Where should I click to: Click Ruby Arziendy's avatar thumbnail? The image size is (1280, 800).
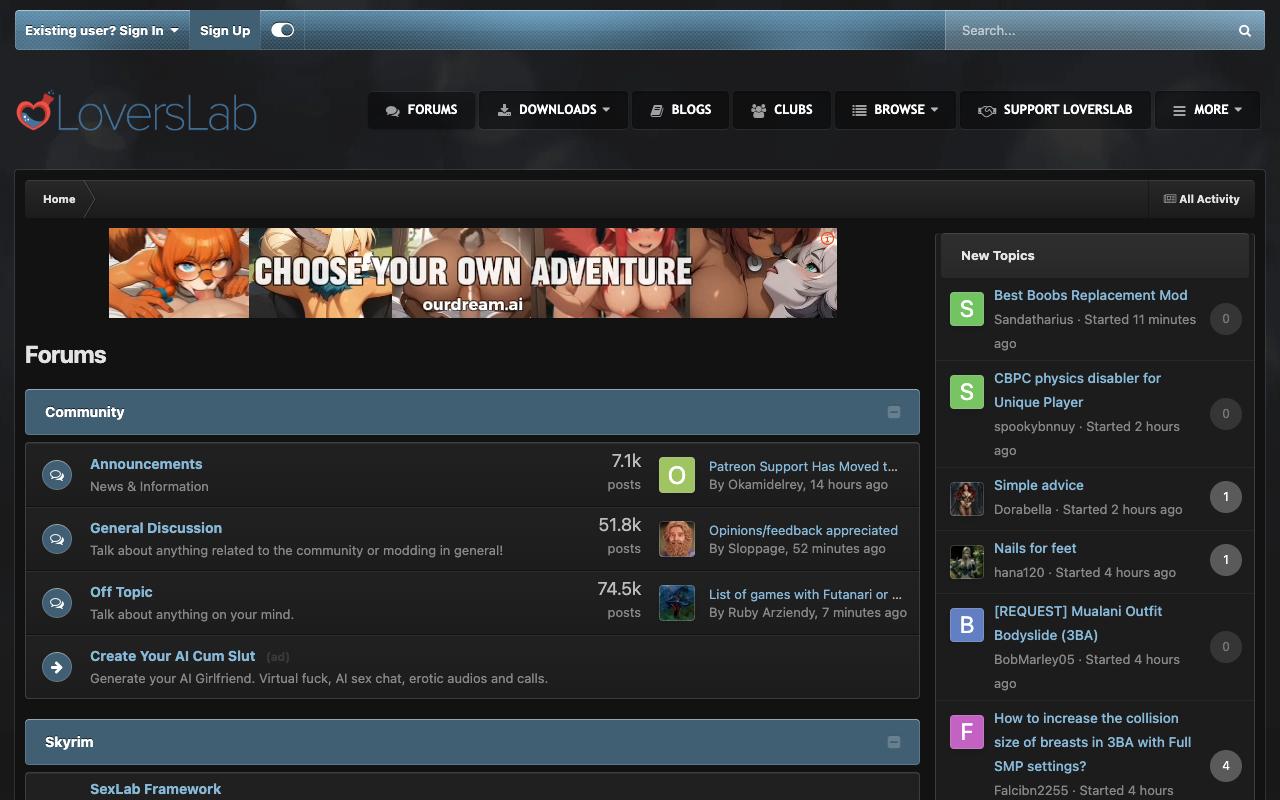point(677,603)
